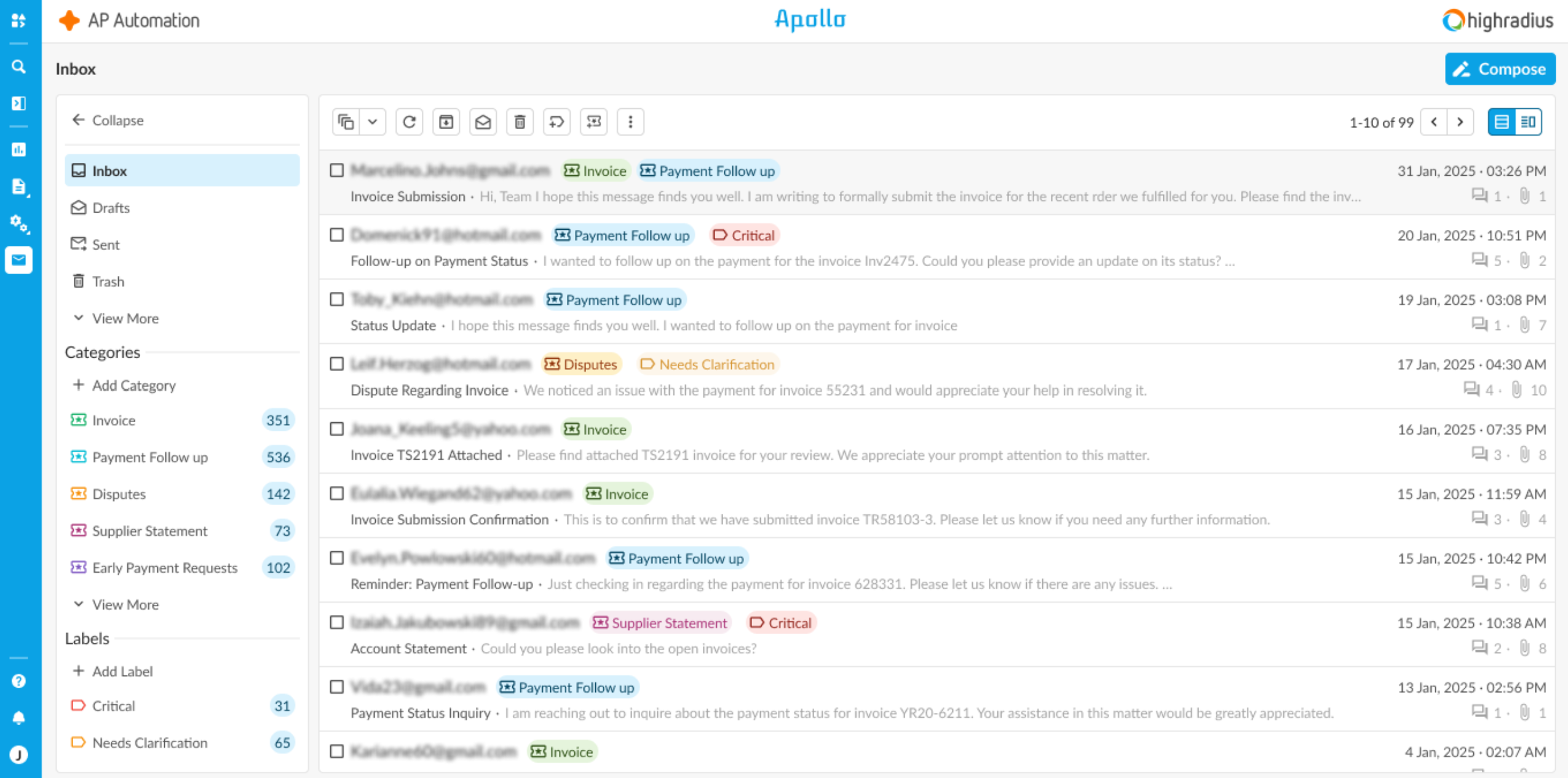
Task: Filter by Payment Follow up category
Action: [x=149, y=457]
